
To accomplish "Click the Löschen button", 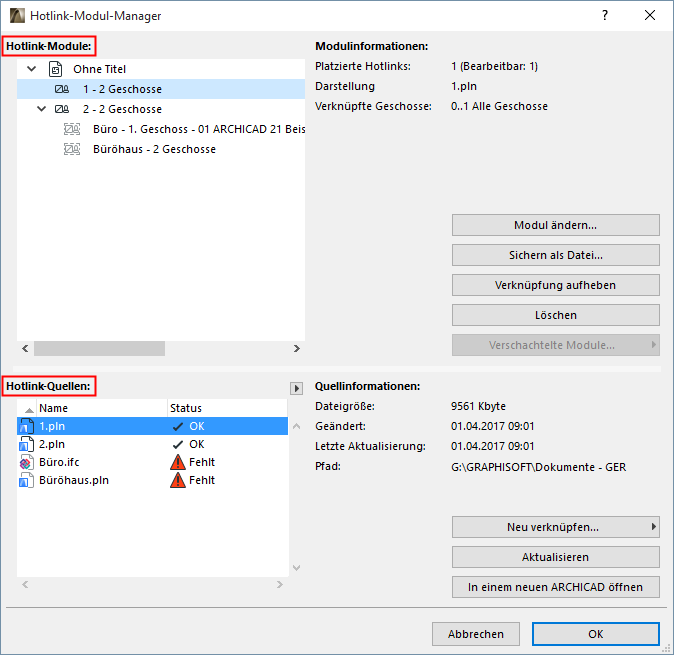I will tap(555, 315).
